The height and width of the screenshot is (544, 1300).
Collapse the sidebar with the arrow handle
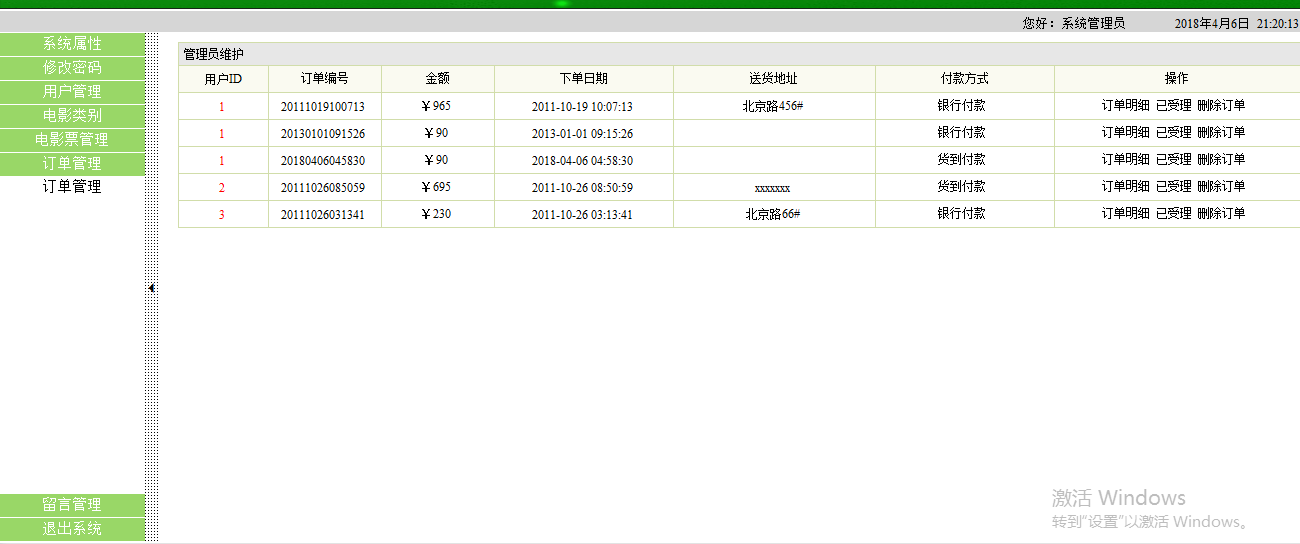[151, 288]
